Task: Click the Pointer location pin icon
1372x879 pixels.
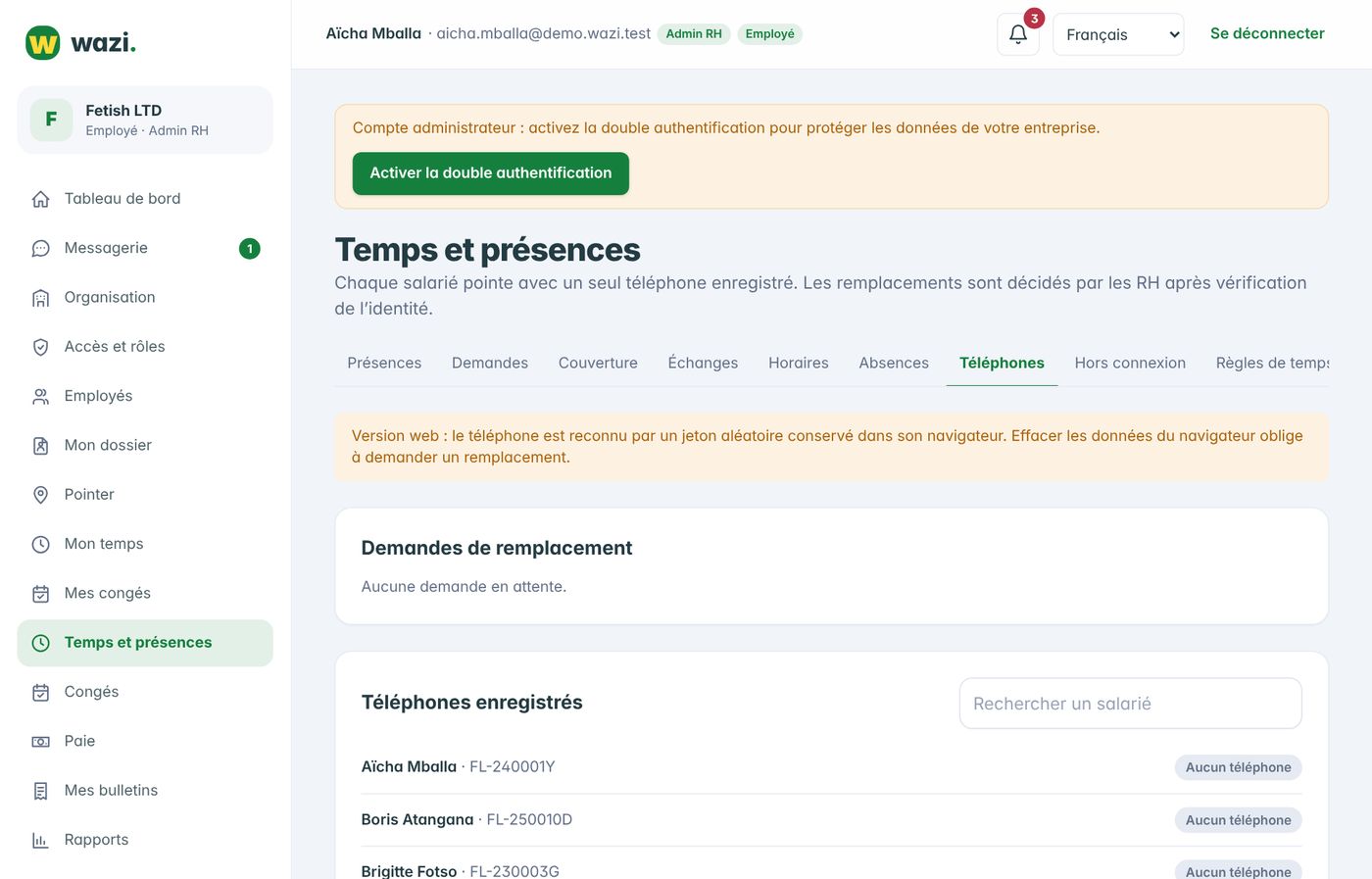Action: point(40,495)
